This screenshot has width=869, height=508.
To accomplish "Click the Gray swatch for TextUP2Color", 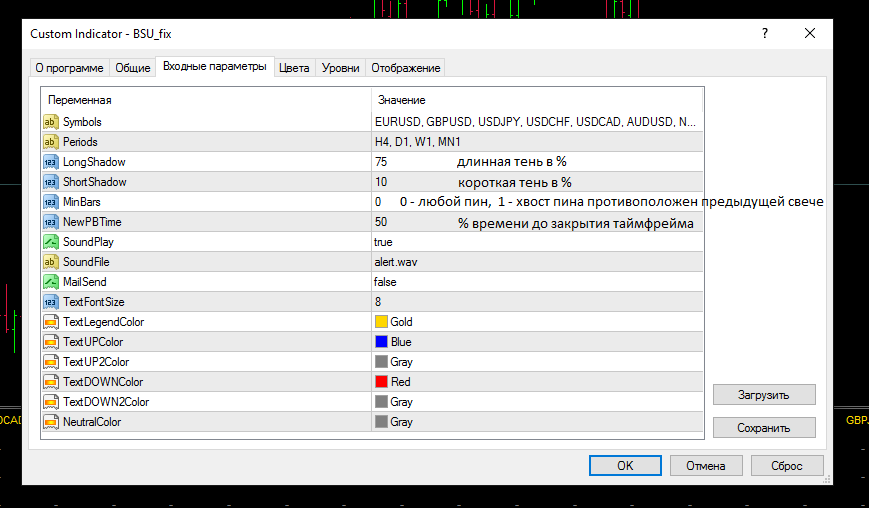I will point(381,361).
